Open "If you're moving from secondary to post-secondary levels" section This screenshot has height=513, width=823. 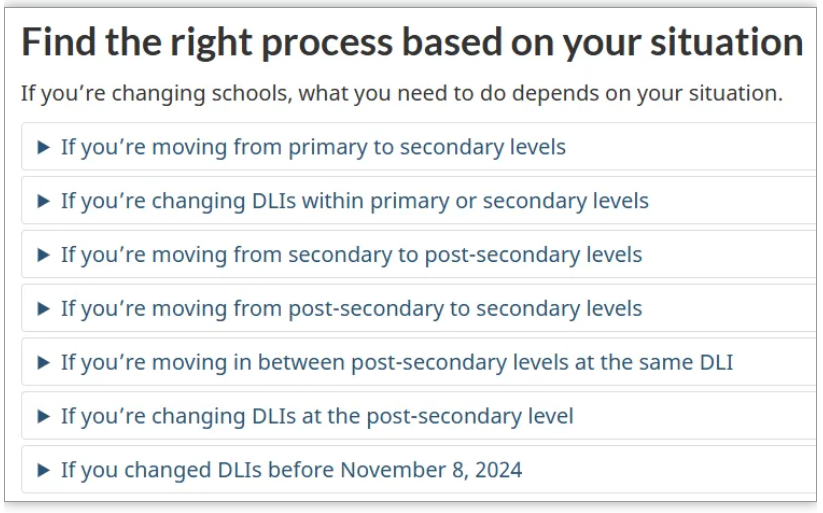[x=419, y=255]
